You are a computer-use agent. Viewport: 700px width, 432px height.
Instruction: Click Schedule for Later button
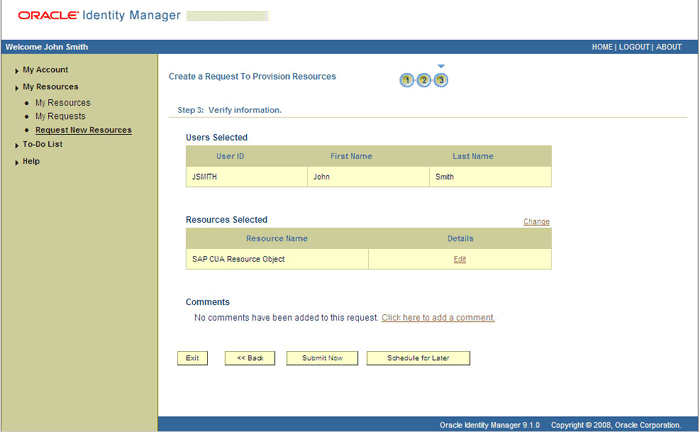pyautogui.click(x=418, y=358)
